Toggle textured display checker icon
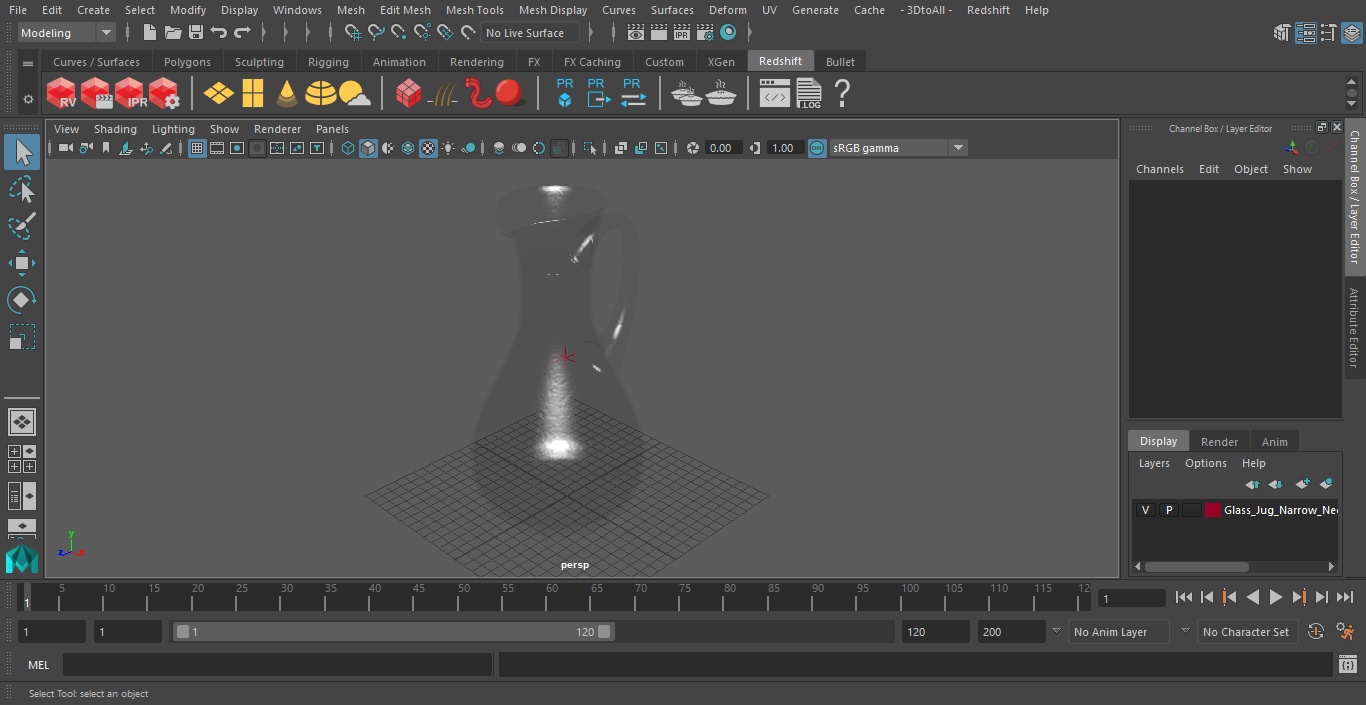 (428, 148)
